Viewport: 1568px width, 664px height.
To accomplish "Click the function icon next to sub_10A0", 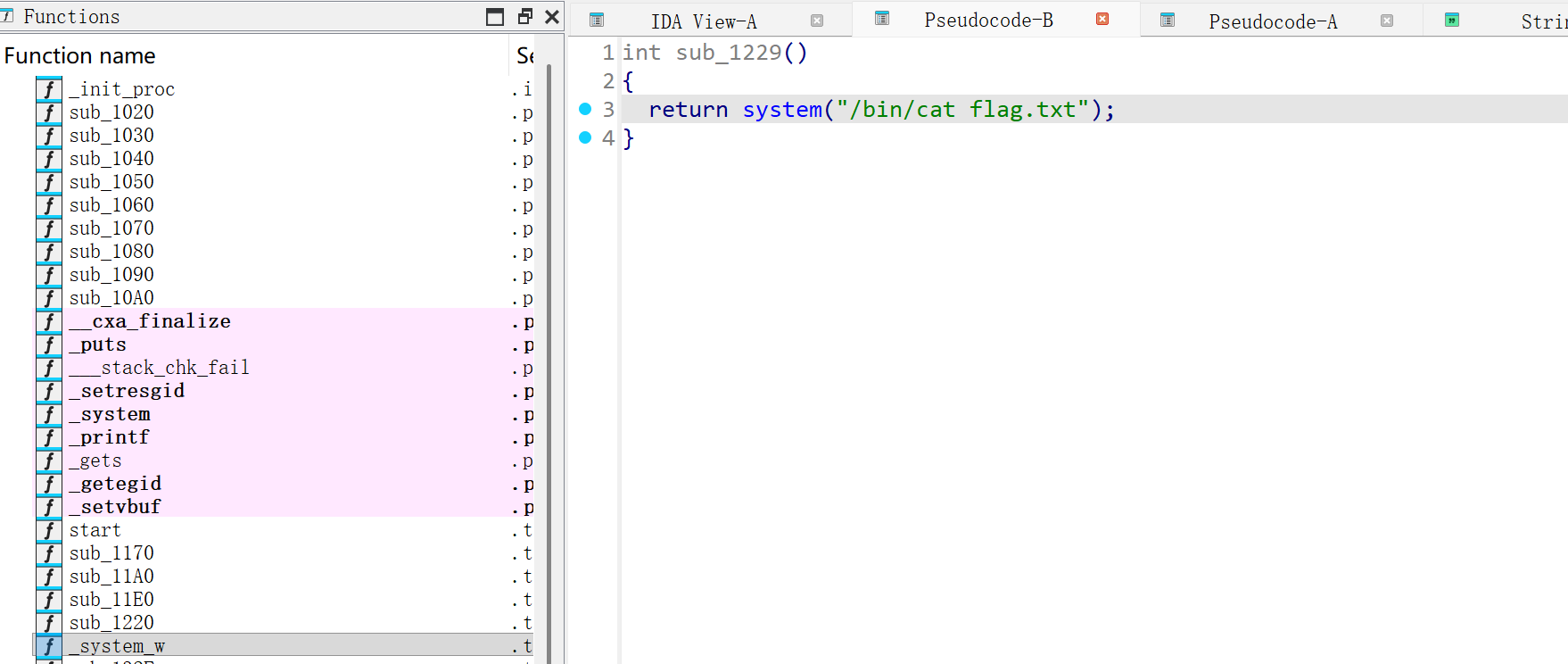I will coord(49,298).
